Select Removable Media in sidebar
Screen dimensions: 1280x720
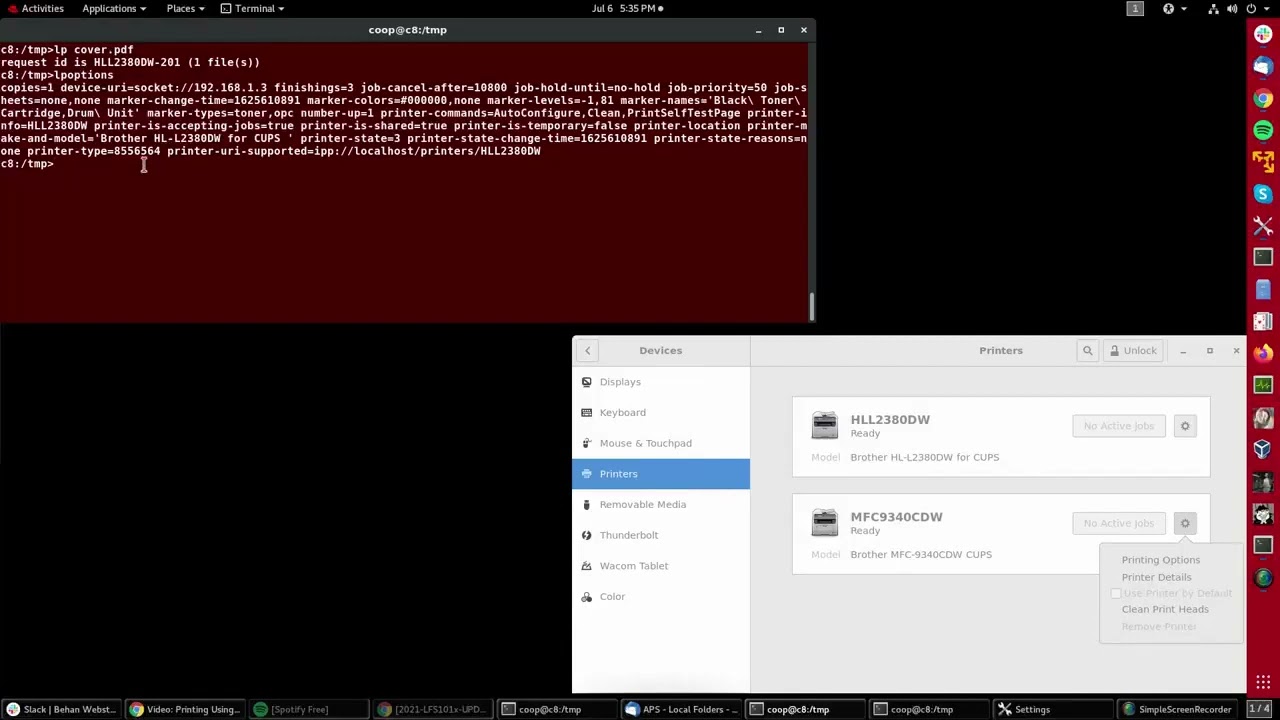pos(661,504)
